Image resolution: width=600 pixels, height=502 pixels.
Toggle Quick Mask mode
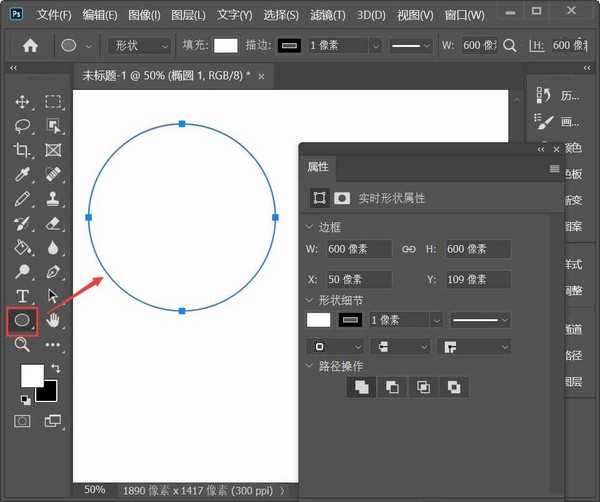[21, 421]
